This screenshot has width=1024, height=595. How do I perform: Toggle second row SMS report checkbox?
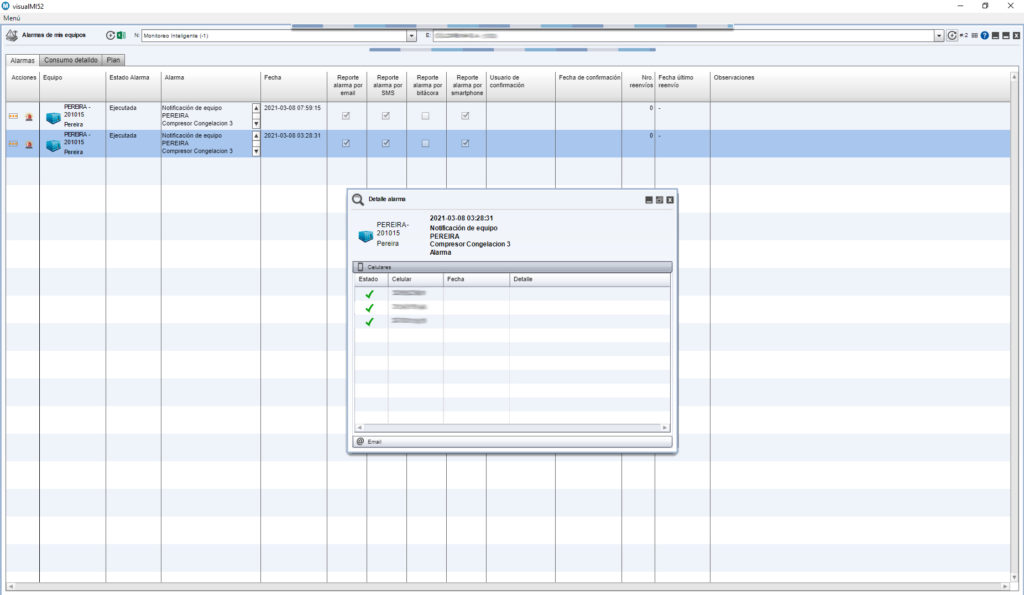386,143
